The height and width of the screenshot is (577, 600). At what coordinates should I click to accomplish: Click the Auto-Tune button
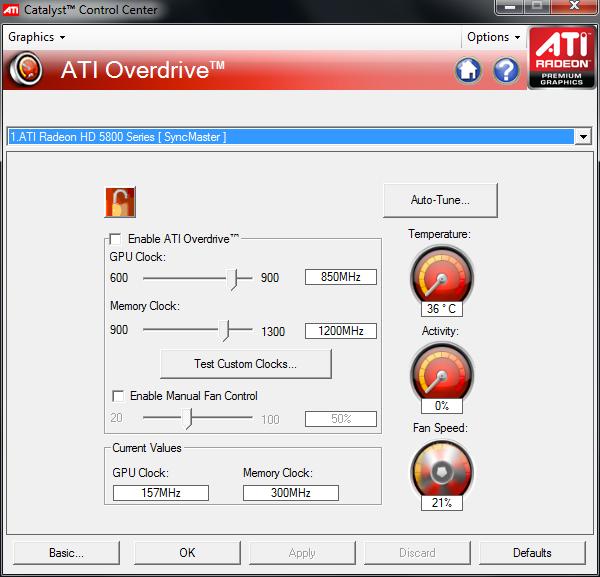coord(440,200)
